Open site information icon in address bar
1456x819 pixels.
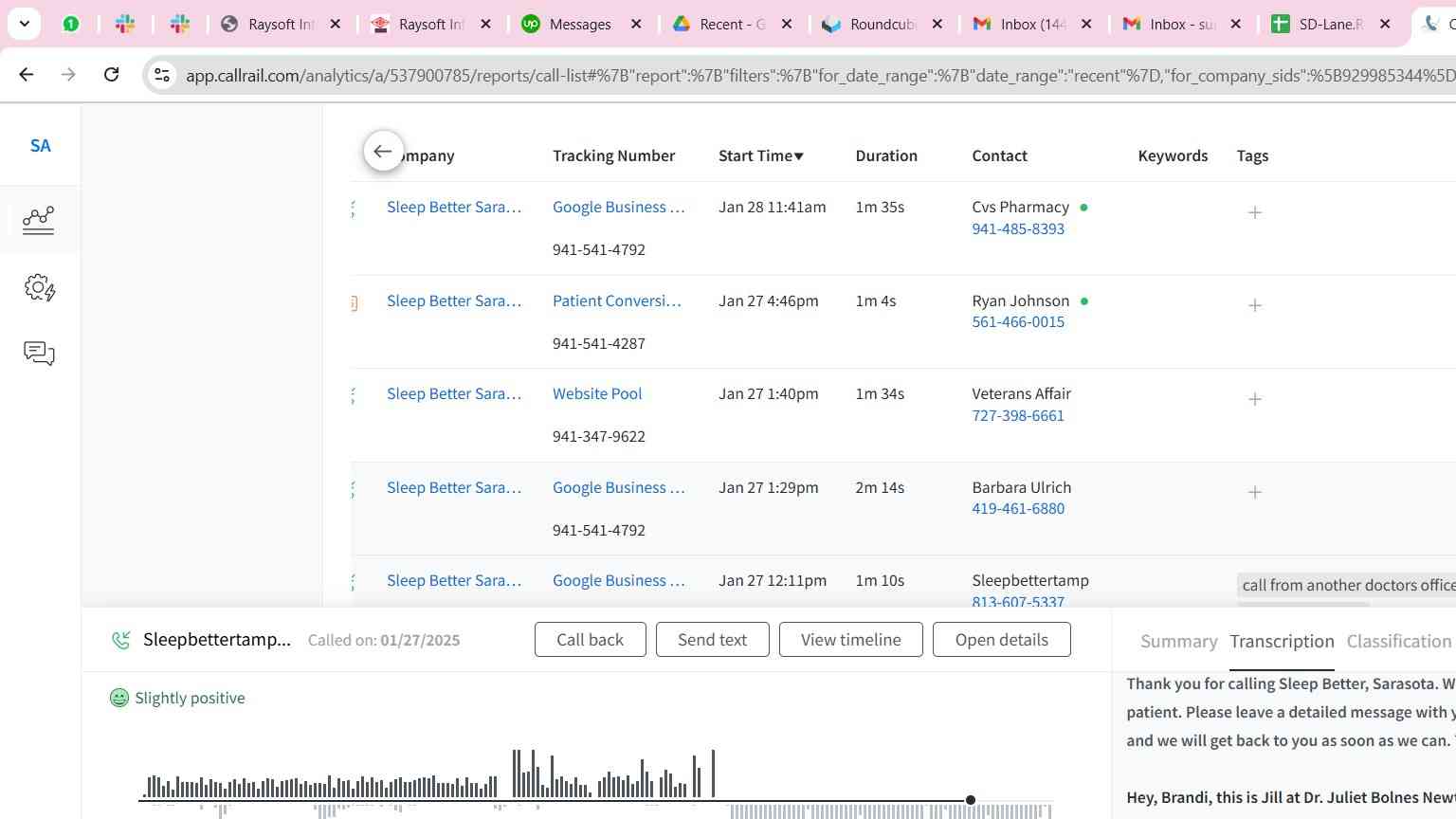[x=162, y=75]
